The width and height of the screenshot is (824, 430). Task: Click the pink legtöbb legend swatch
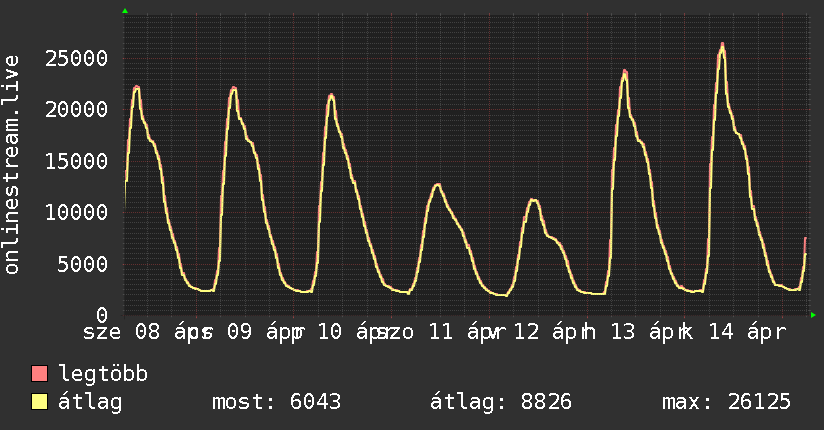pos(40,374)
